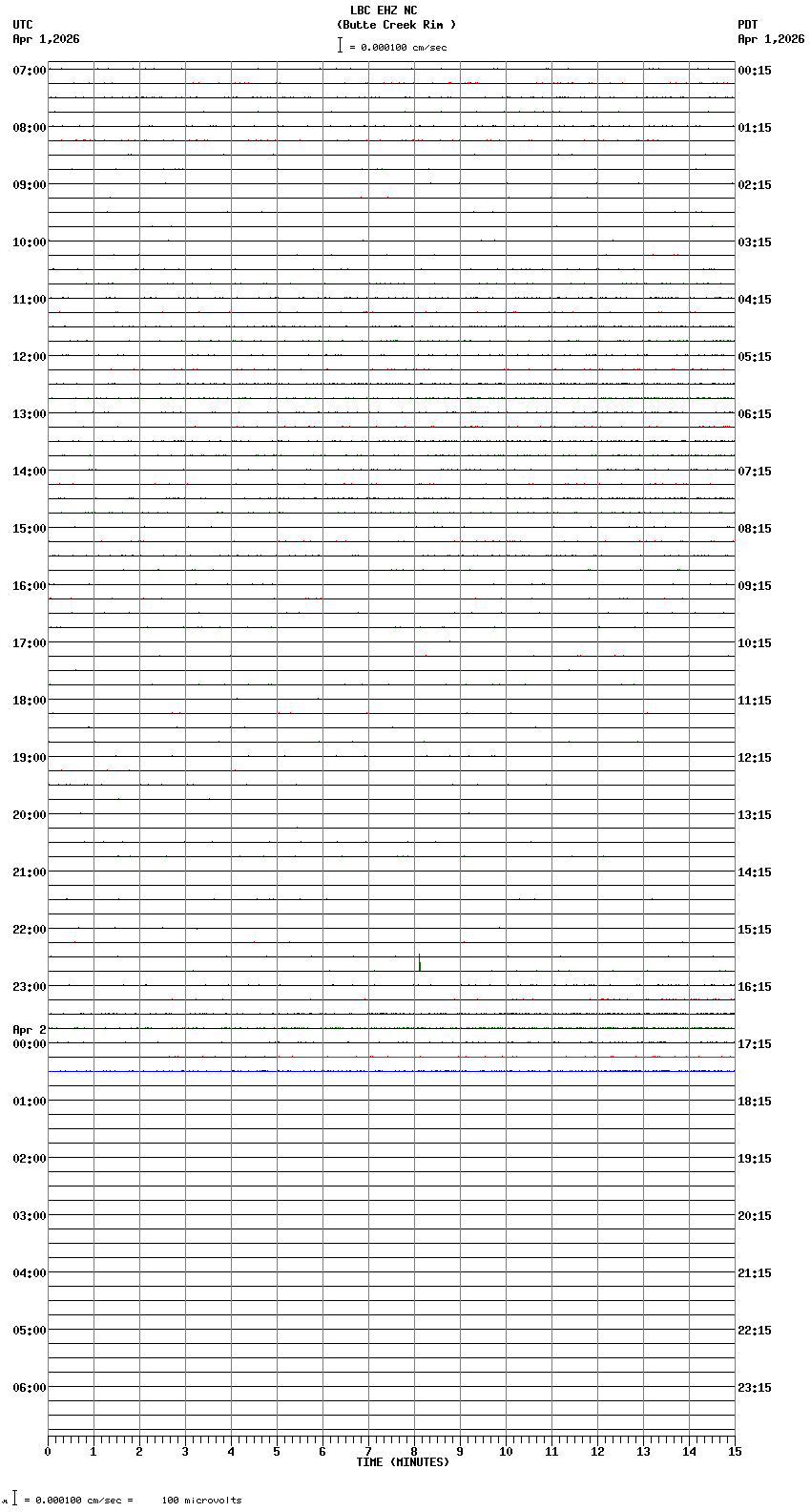
Task: Click the 20:15 PDT time label
Action: tap(755, 1216)
